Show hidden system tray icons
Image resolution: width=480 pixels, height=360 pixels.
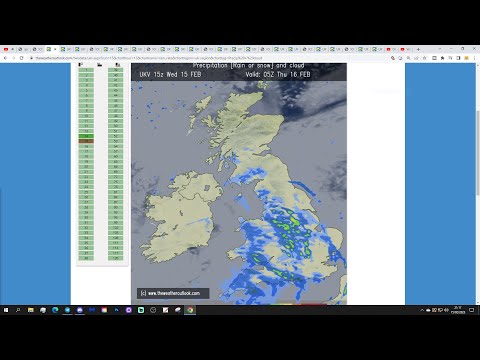(422, 310)
